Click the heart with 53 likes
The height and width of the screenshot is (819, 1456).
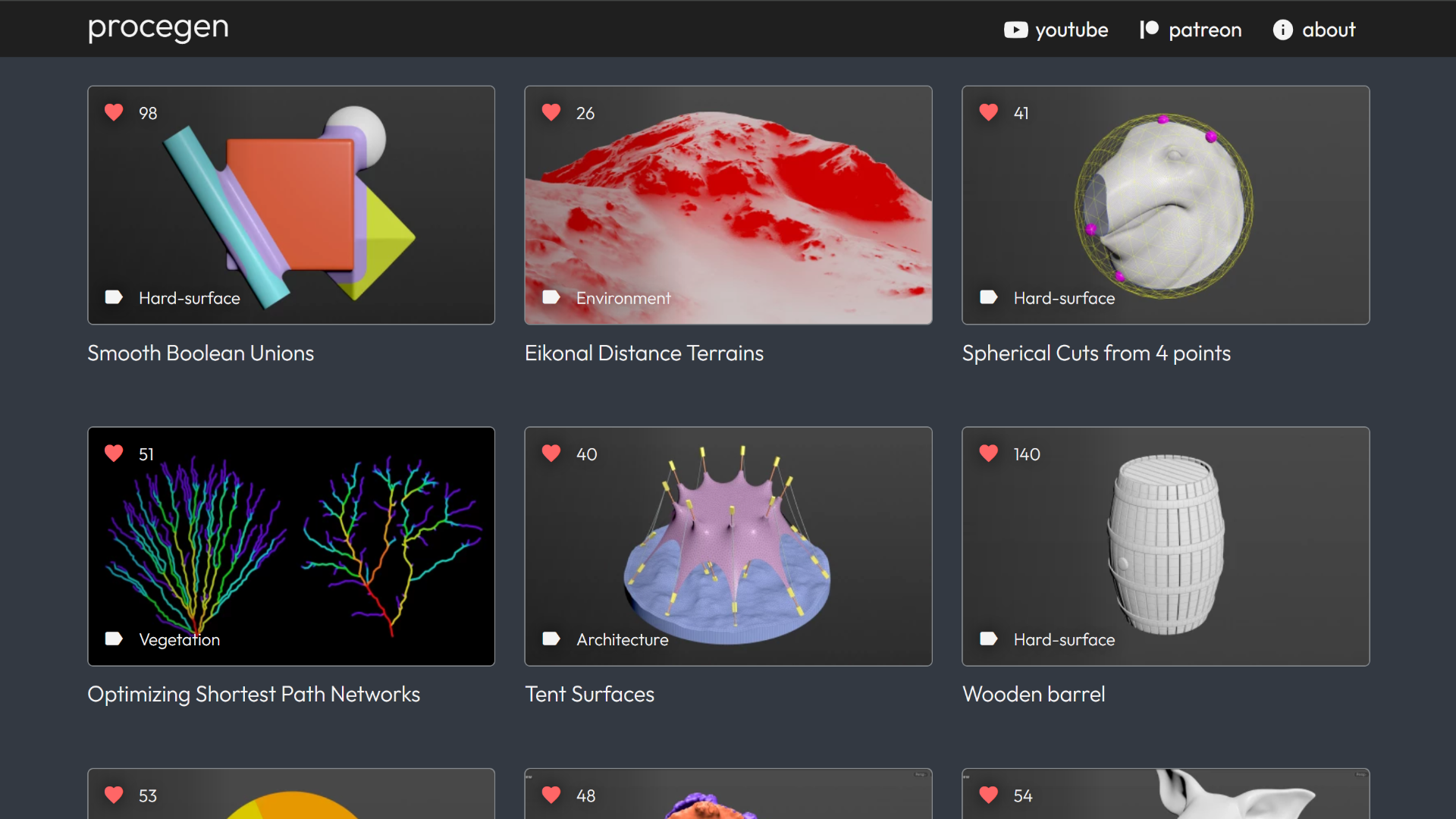click(x=114, y=795)
